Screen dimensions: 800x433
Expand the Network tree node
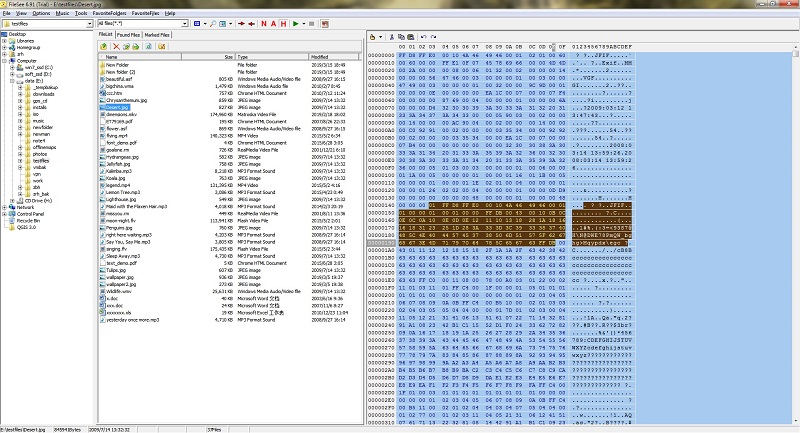coord(5,208)
